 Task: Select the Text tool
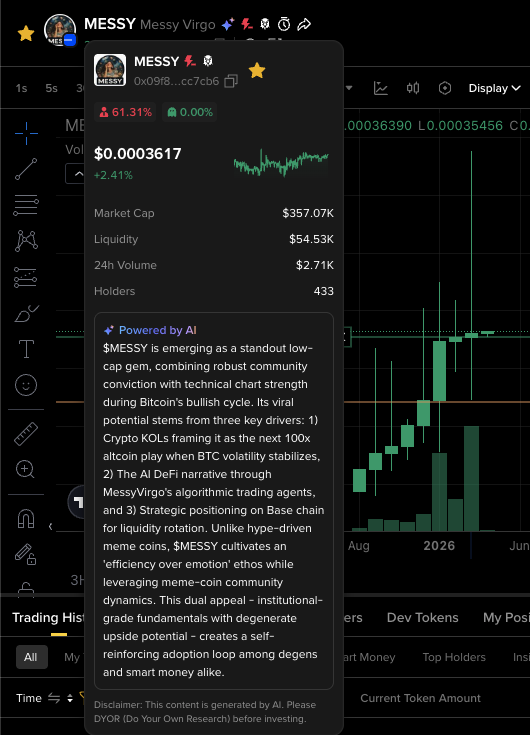(26, 349)
